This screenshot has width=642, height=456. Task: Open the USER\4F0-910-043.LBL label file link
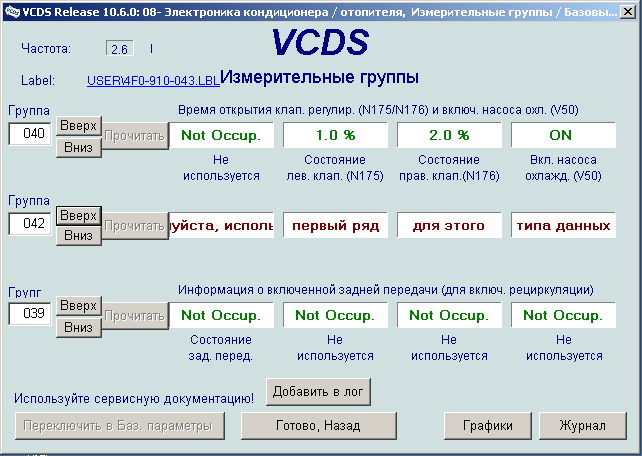[153, 81]
